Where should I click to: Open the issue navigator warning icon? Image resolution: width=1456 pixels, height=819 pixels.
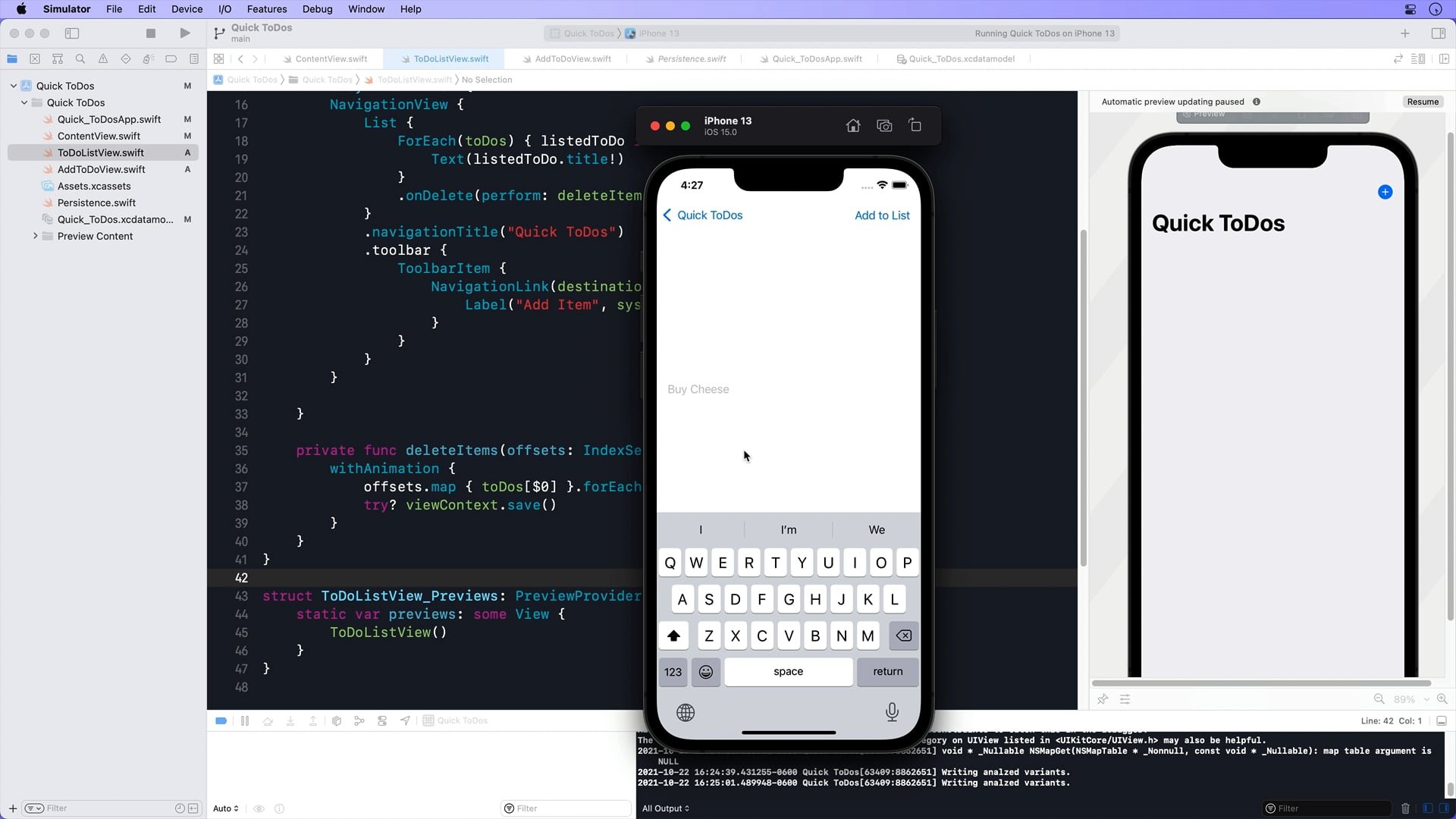103,59
